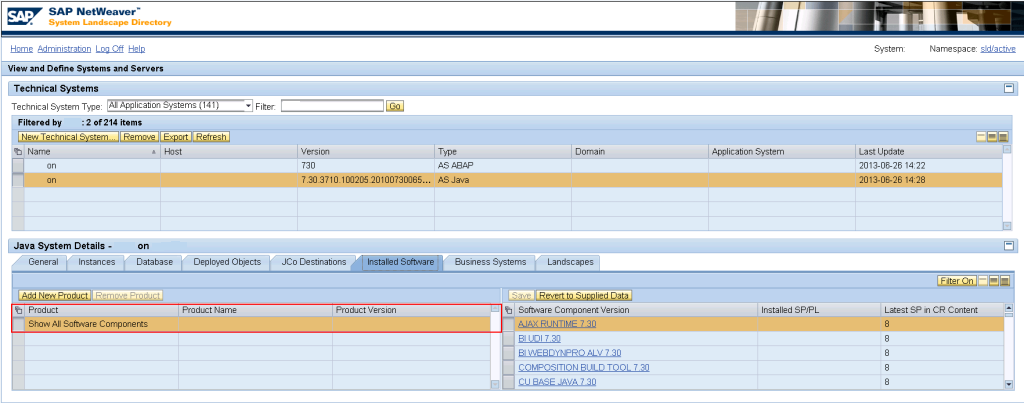Click the Installed SP/PL column header
Screen dimensions: 1024x403
tap(819, 310)
